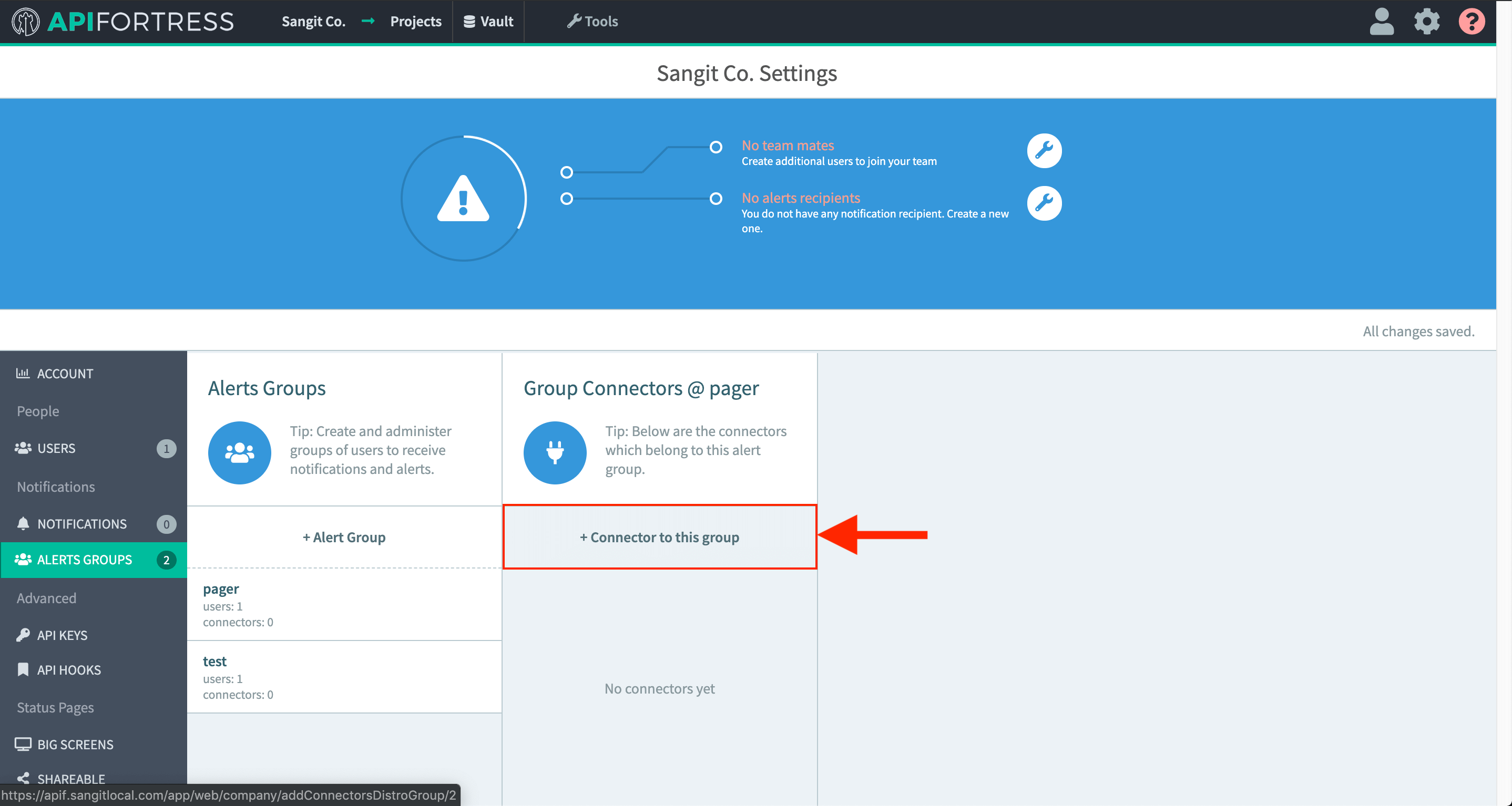This screenshot has width=1512, height=806.
Task: Select the pager alert group
Action: pos(344,604)
